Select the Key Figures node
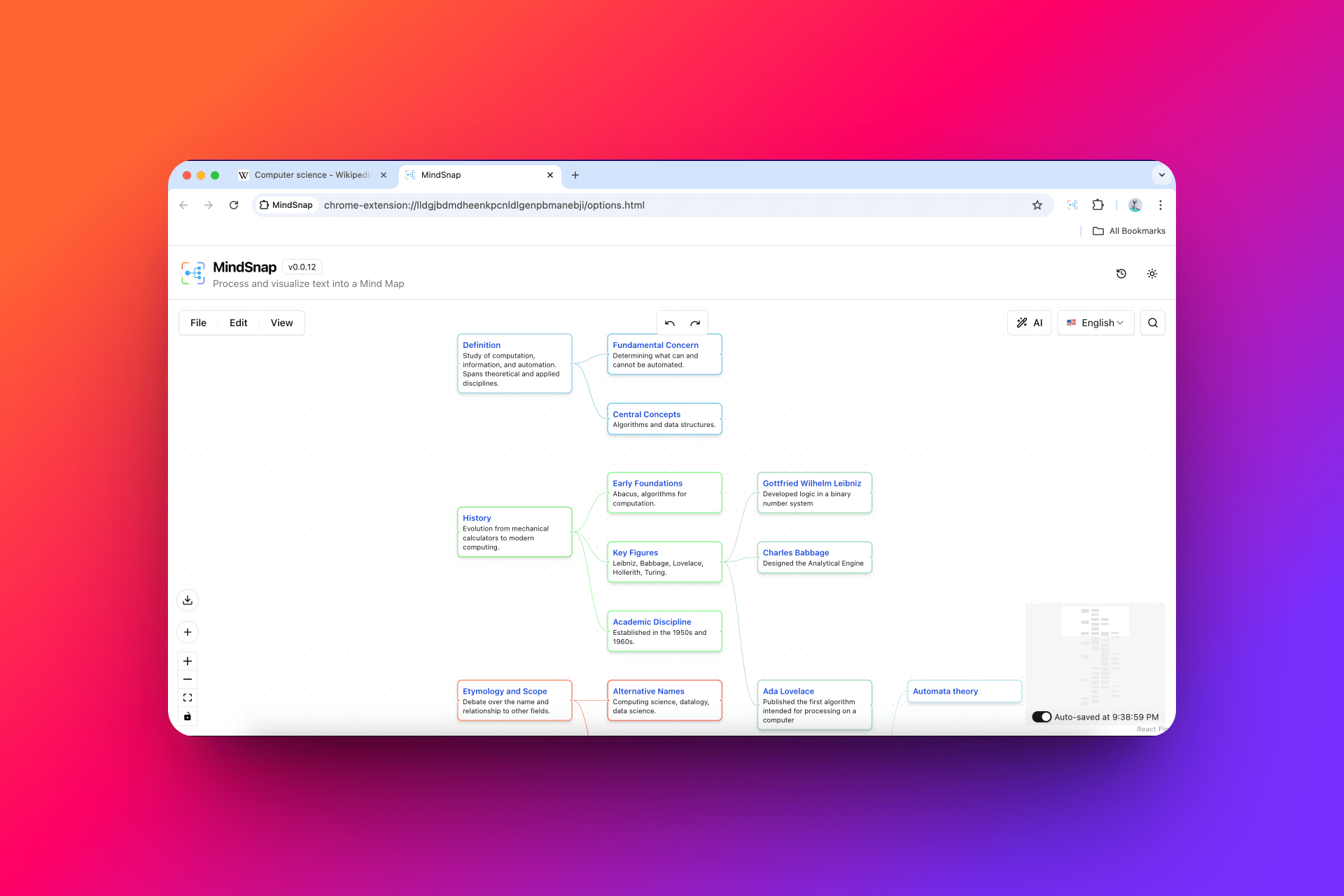This screenshot has width=1344, height=896. tap(664, 561)
